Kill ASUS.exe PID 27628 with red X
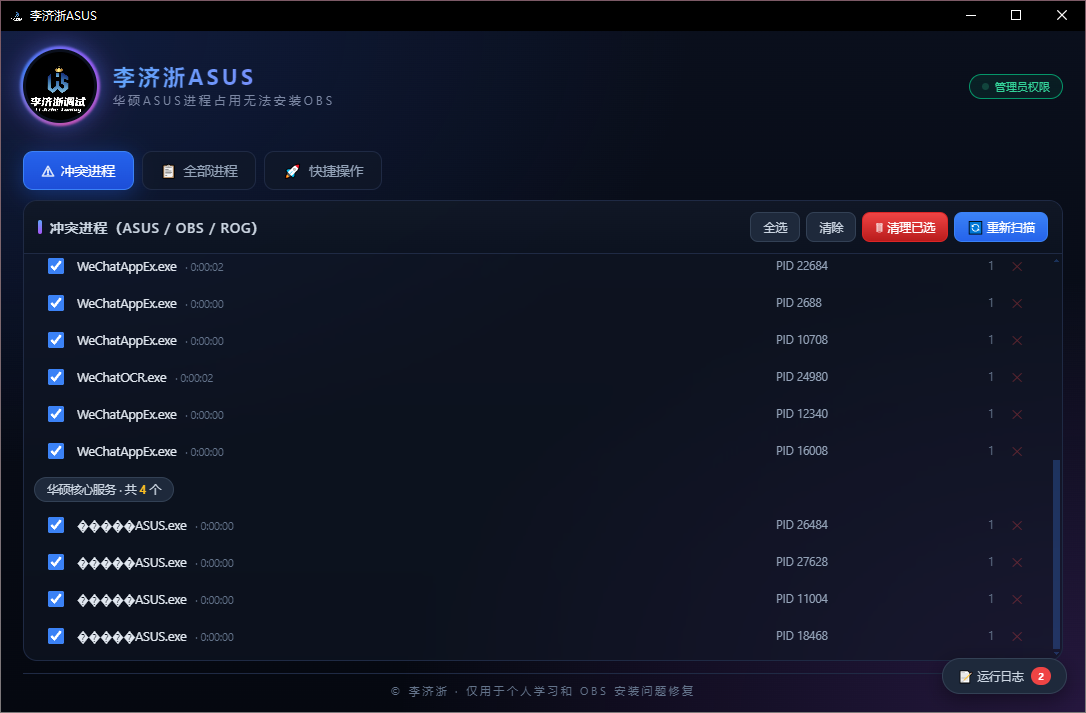This screenshot has height=713, width=1086. (1017, 563)
